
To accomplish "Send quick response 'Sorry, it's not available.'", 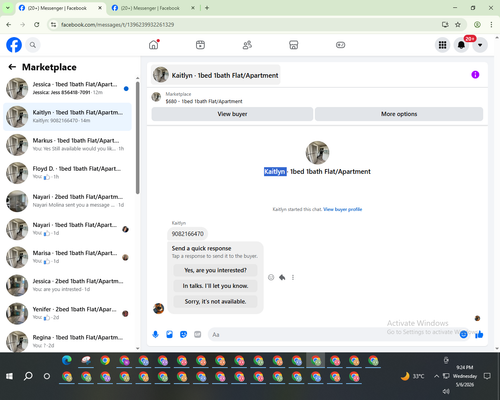I will pyautogui.click(x=215, y=301).
